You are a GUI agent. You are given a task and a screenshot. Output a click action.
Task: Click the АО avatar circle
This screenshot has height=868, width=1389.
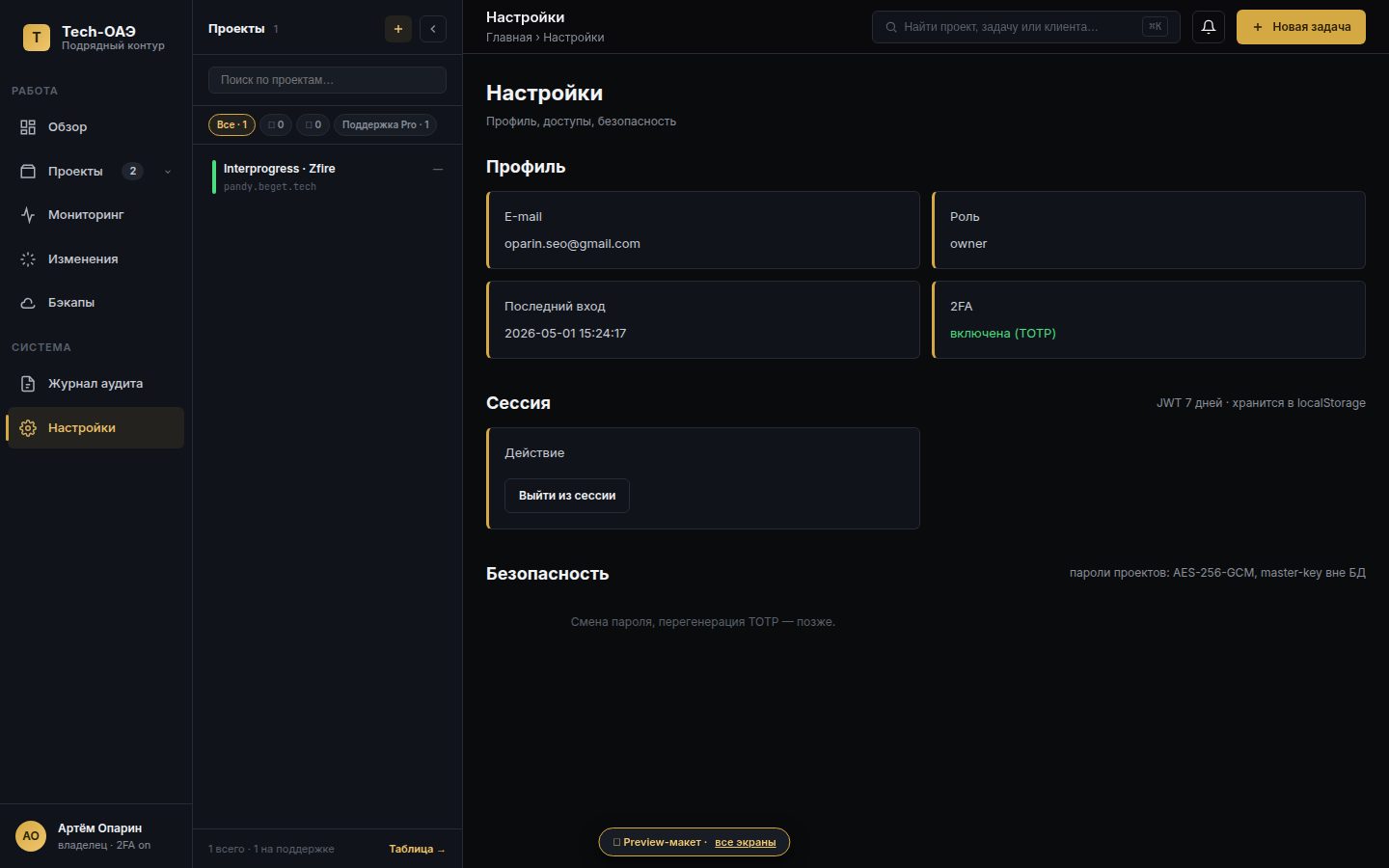[x=31, y=836]
